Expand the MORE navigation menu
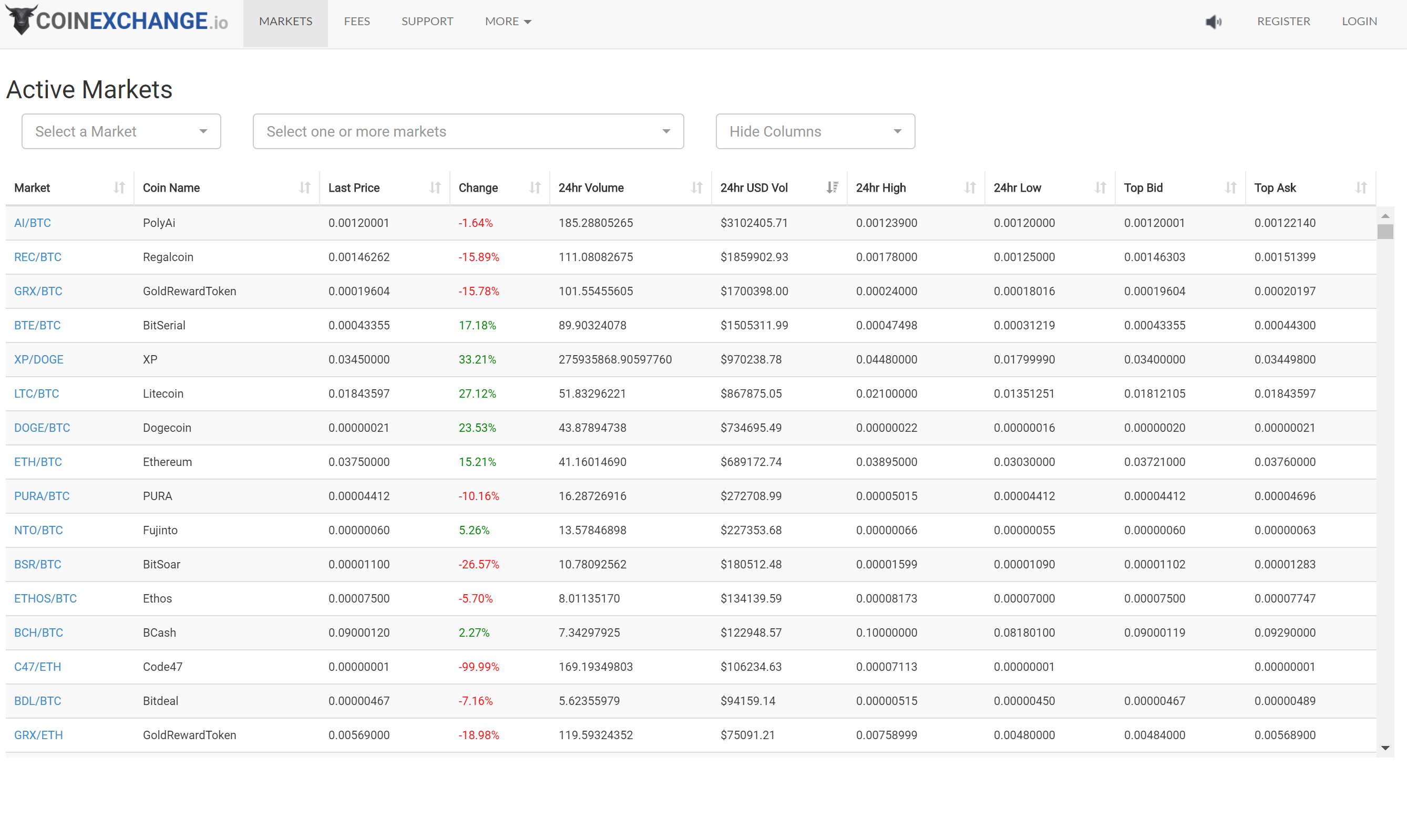Viewport: 1407px width, 840px height. (x=508, y=22)
